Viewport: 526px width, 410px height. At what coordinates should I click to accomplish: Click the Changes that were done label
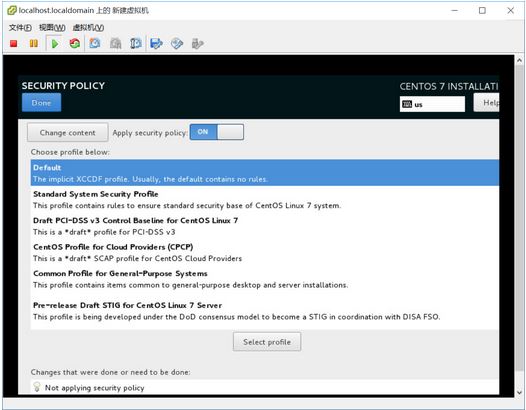110,372
